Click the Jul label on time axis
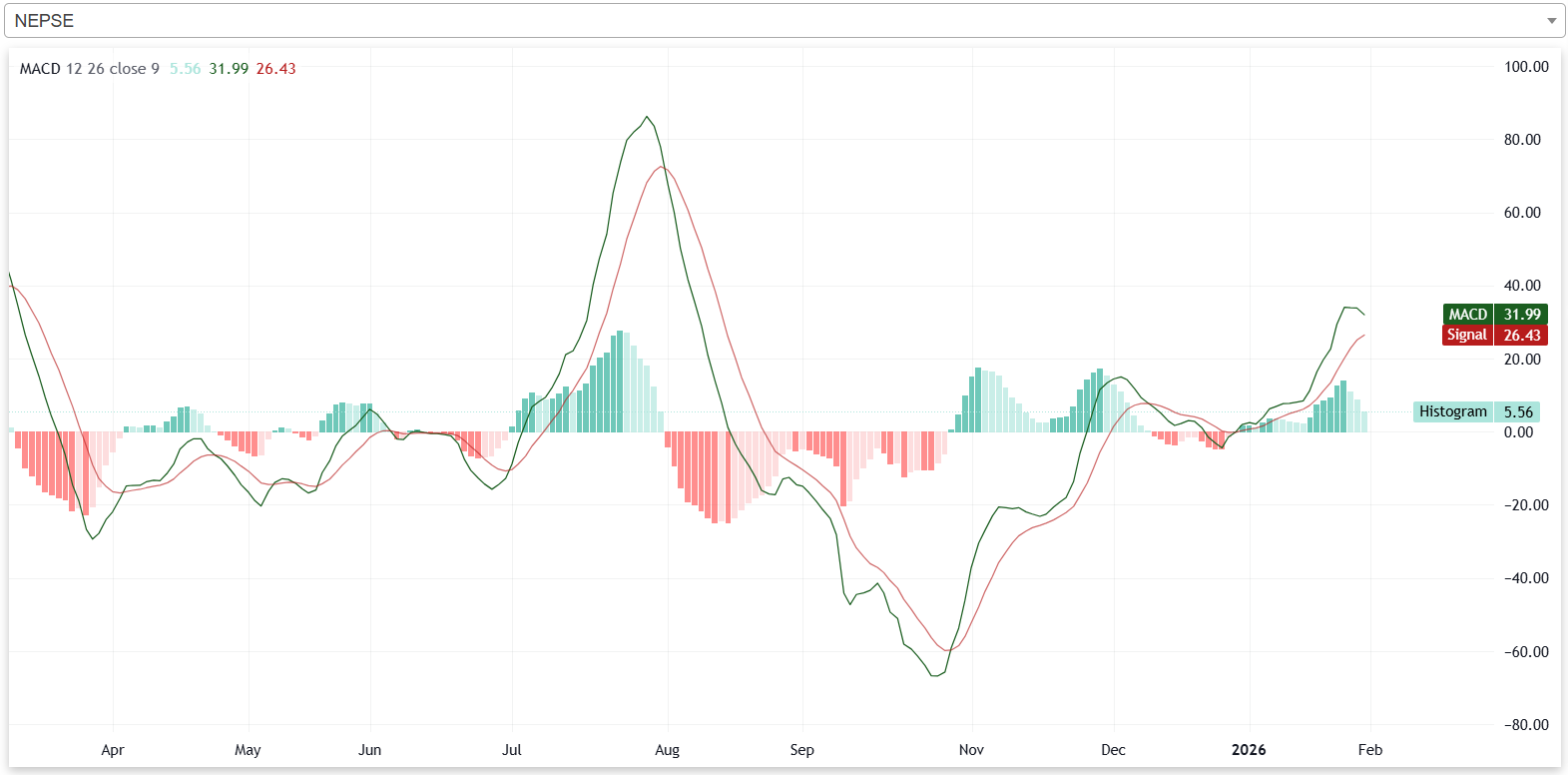Image resolution: width=1568 pixels, height=775 pixels. 511,750
